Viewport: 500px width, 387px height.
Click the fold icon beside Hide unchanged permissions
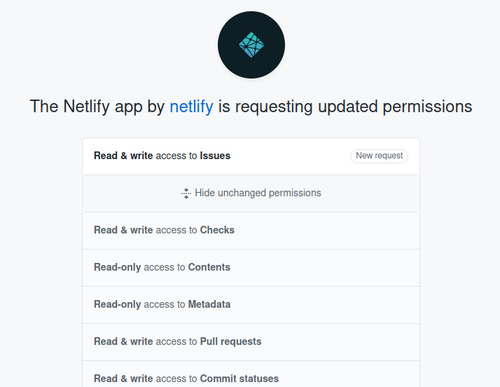[186, 193]
